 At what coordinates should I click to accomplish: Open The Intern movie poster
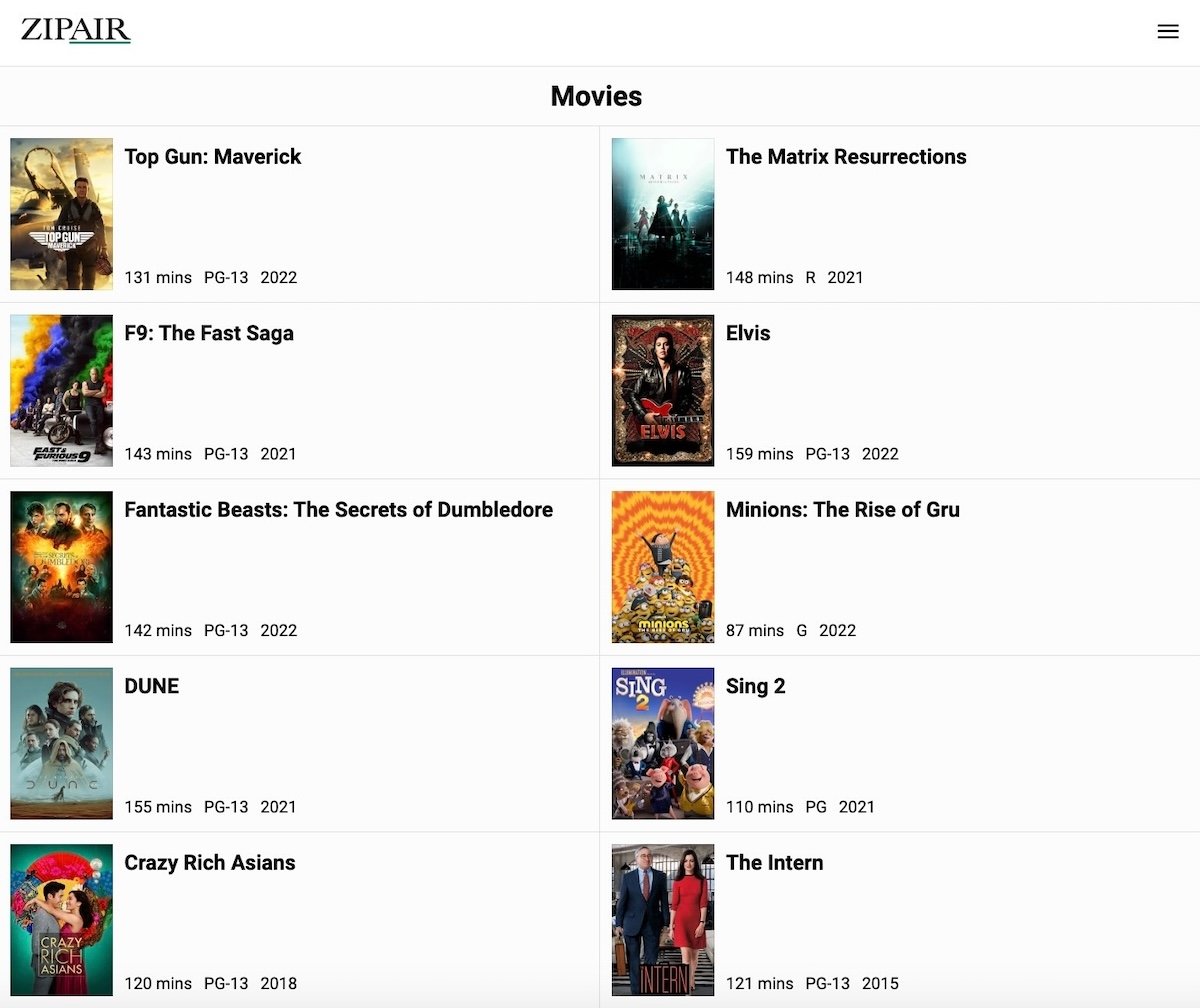(x=663, y=920)
